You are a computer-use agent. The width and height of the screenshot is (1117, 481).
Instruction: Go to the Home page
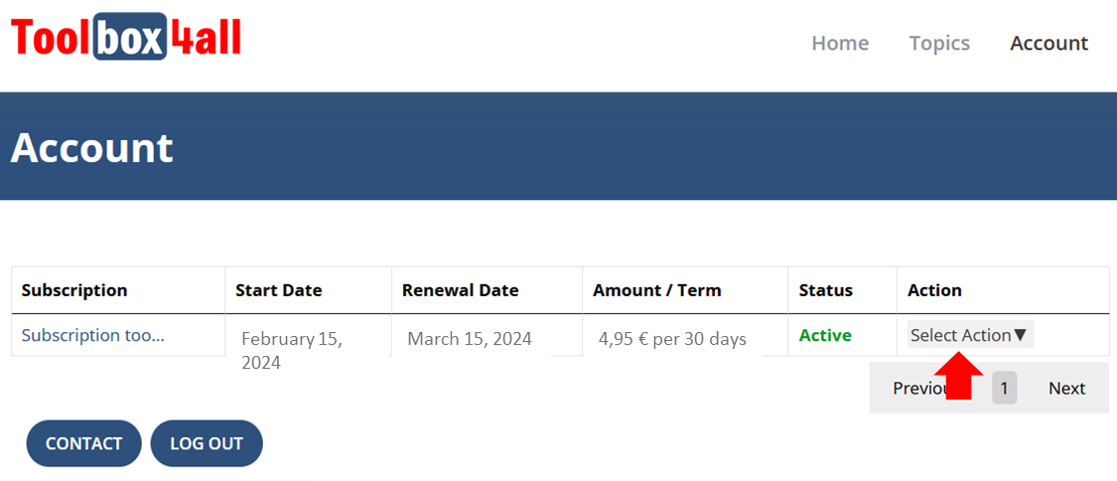click(840, 43)
